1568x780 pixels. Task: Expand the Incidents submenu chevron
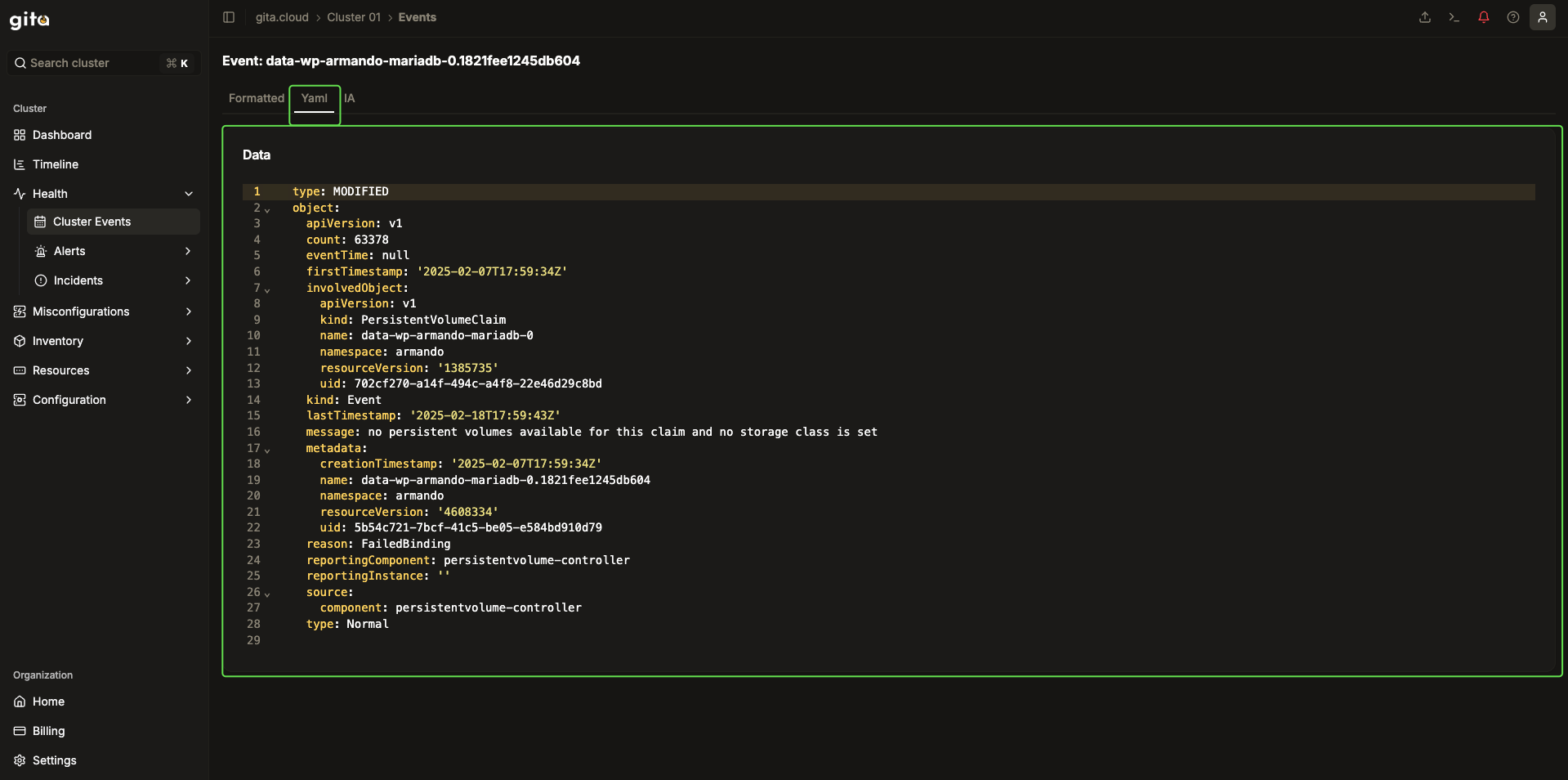click(x=188, y=280)
